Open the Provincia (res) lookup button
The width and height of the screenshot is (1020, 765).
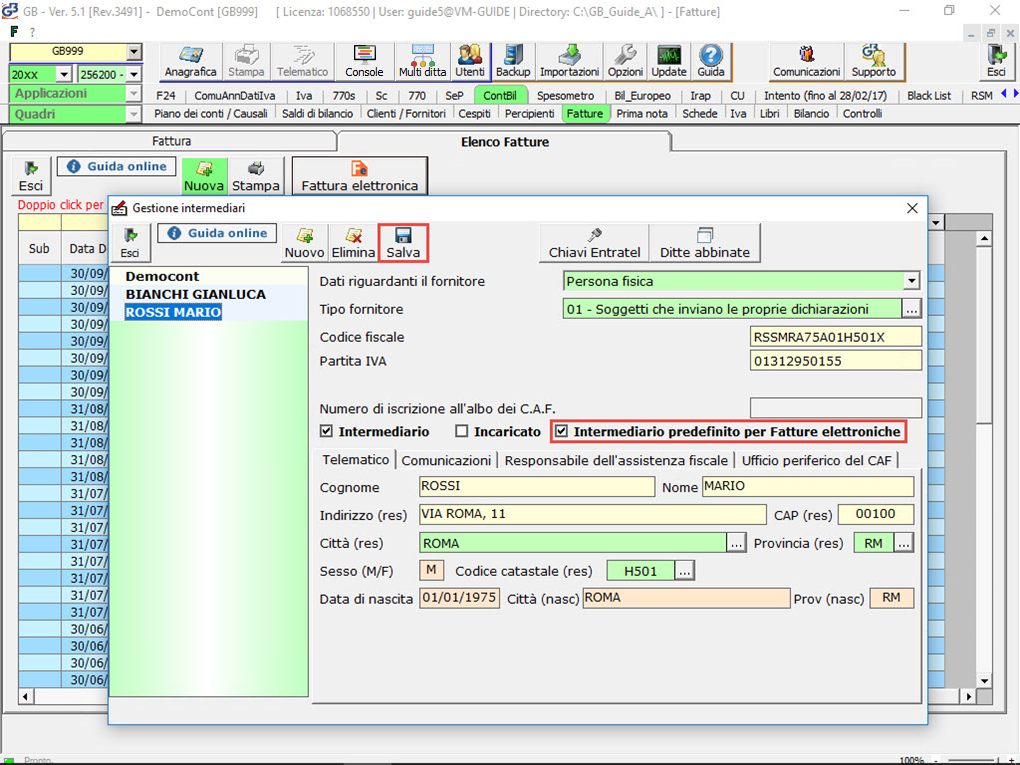[904, 543]
